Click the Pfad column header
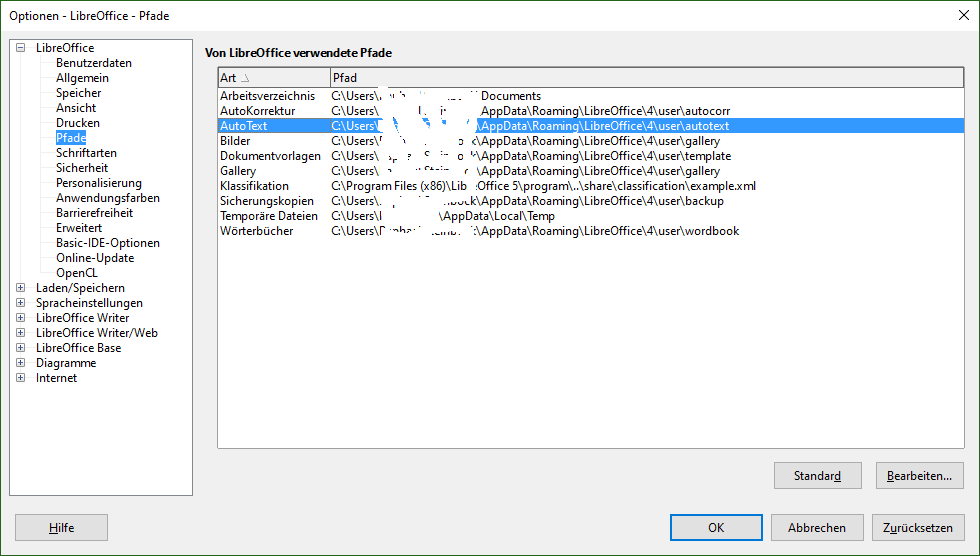This screenshot has height=556, width=980. click(x=647, y=77)
